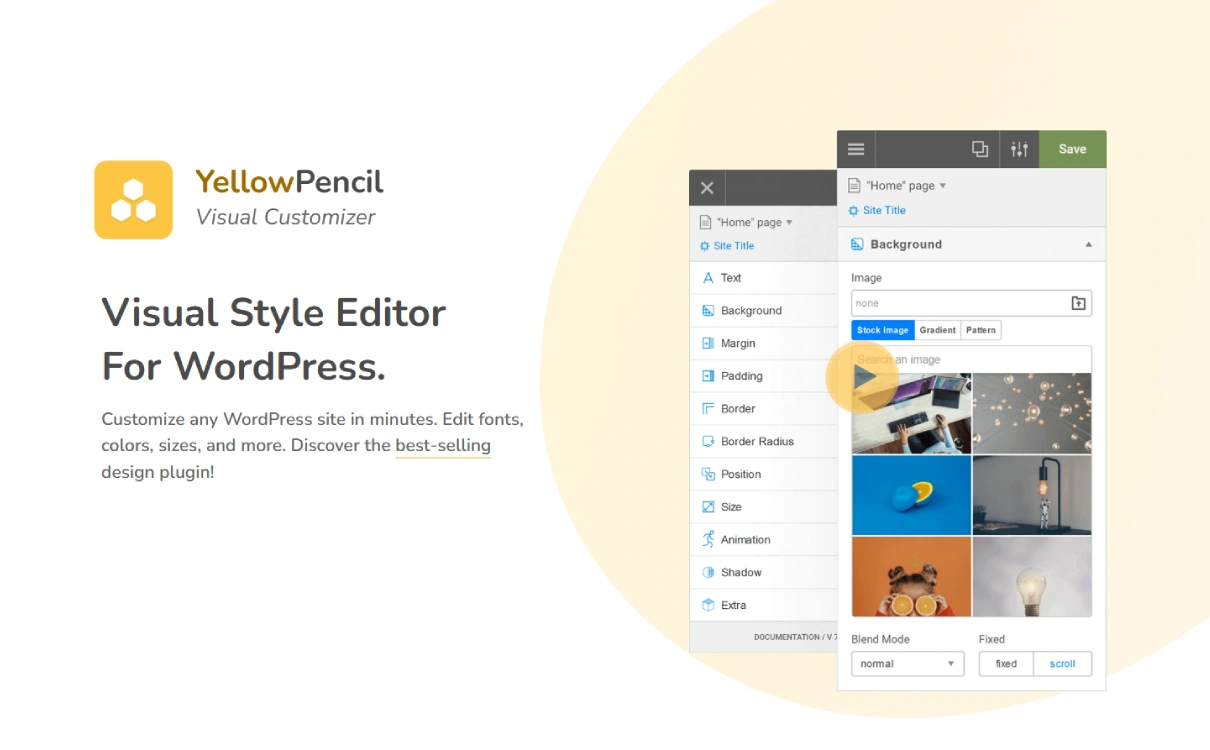The image size is (1210, 750).
Task: Click the Size icon in the property list
Action: pos(708,507)
